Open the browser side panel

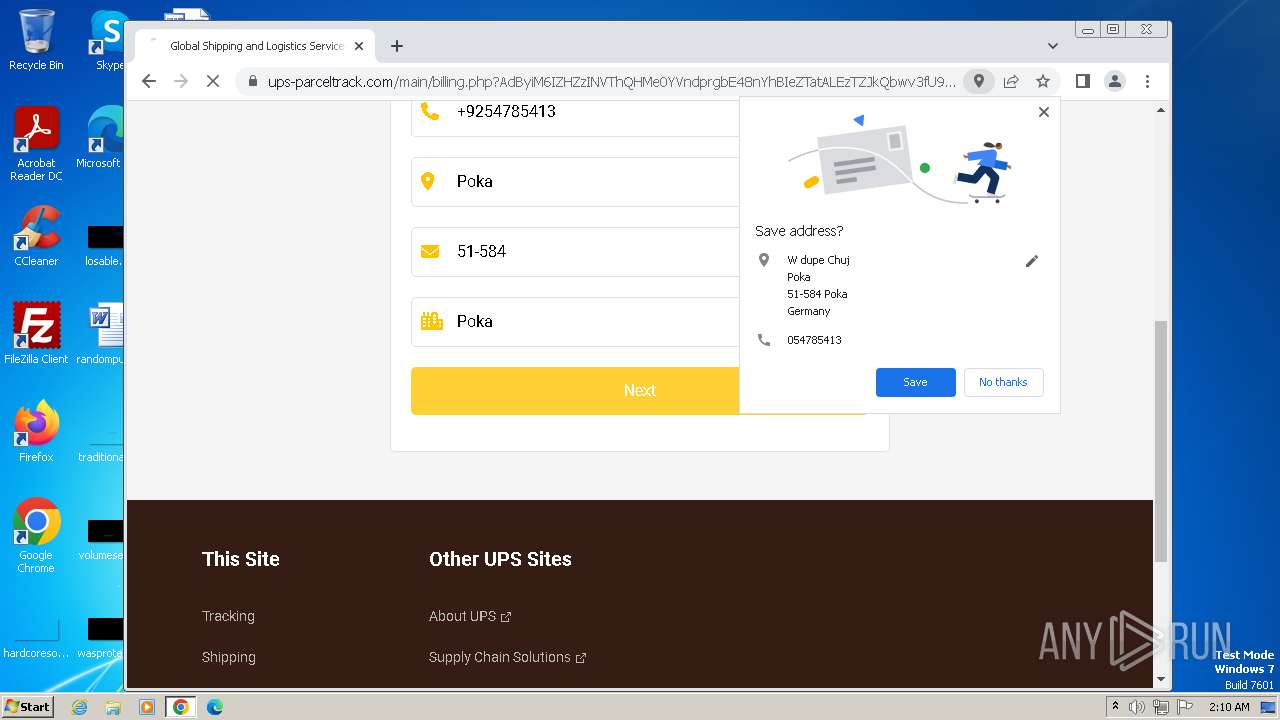point(1082,81)
